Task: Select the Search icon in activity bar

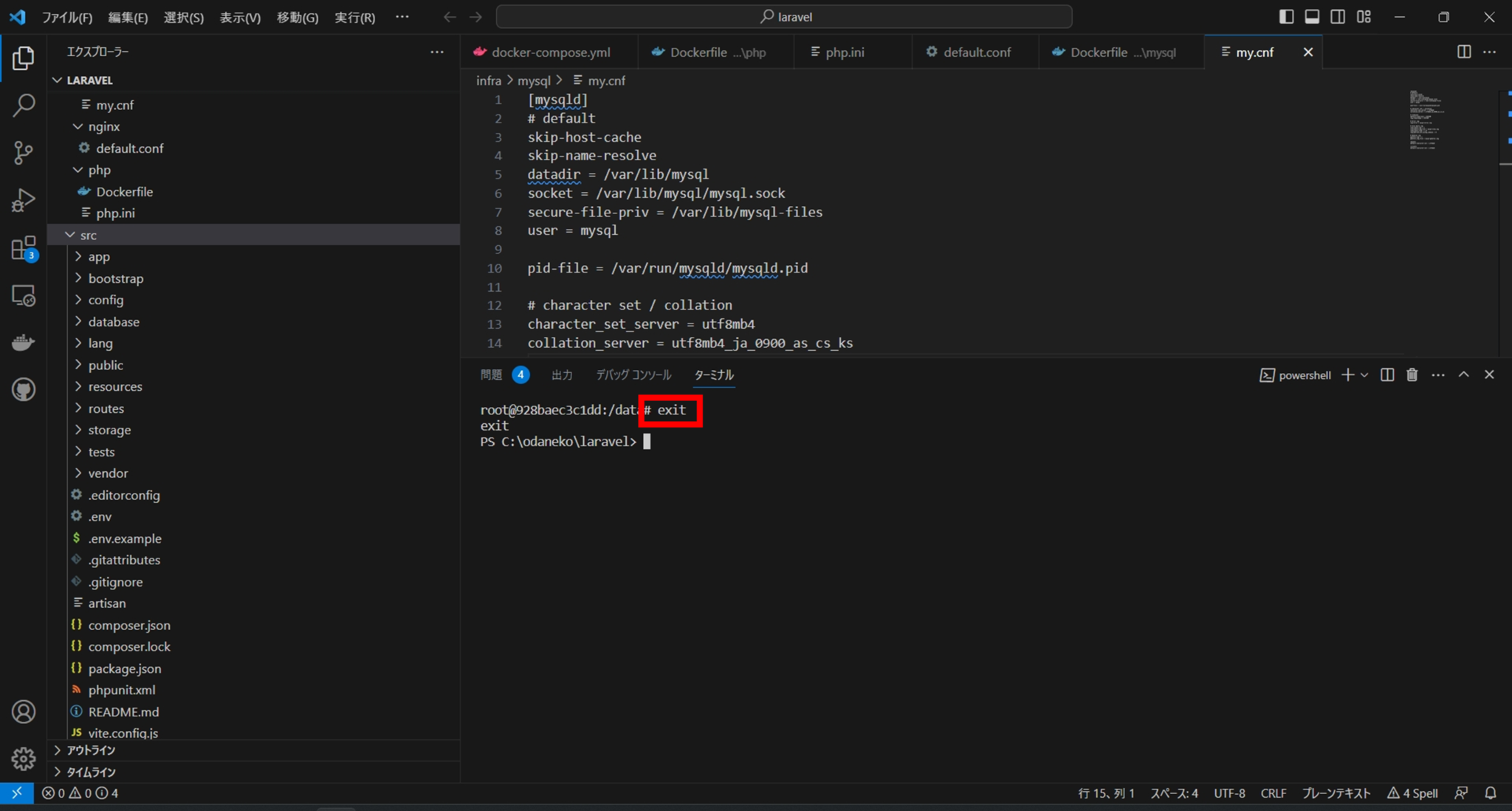Action: coord(23,106)
